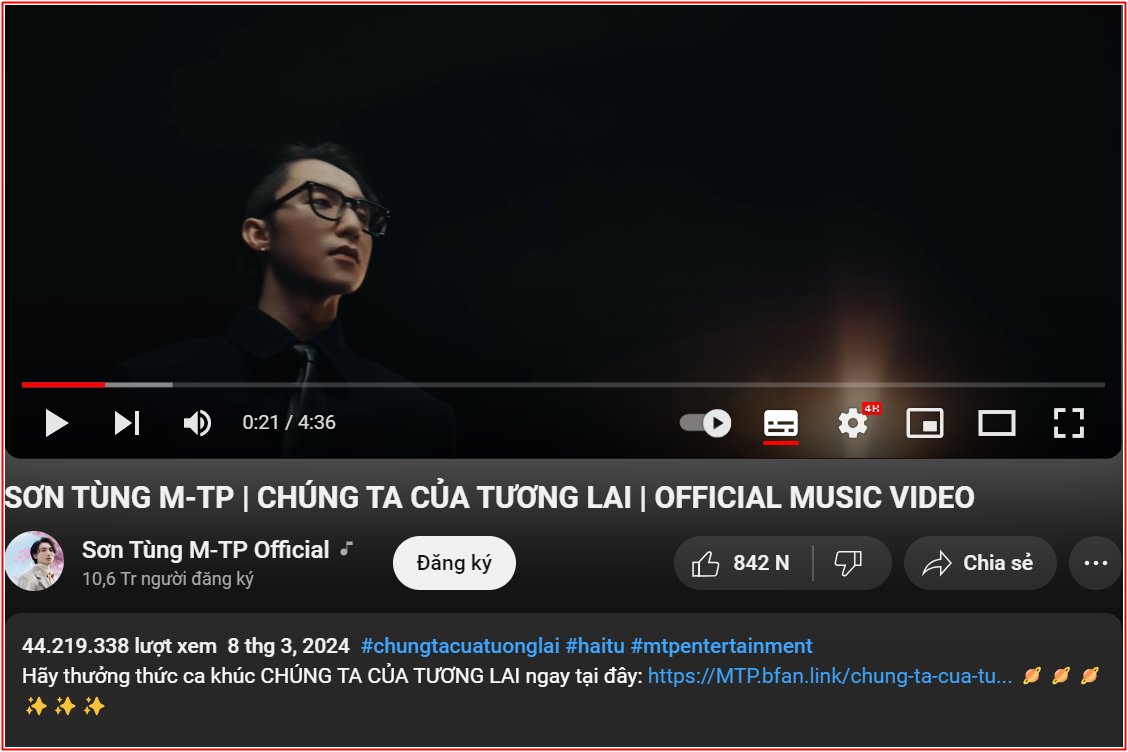Enable miniplayer mode
Screen dimensions: 1128x752
[925, 423]
